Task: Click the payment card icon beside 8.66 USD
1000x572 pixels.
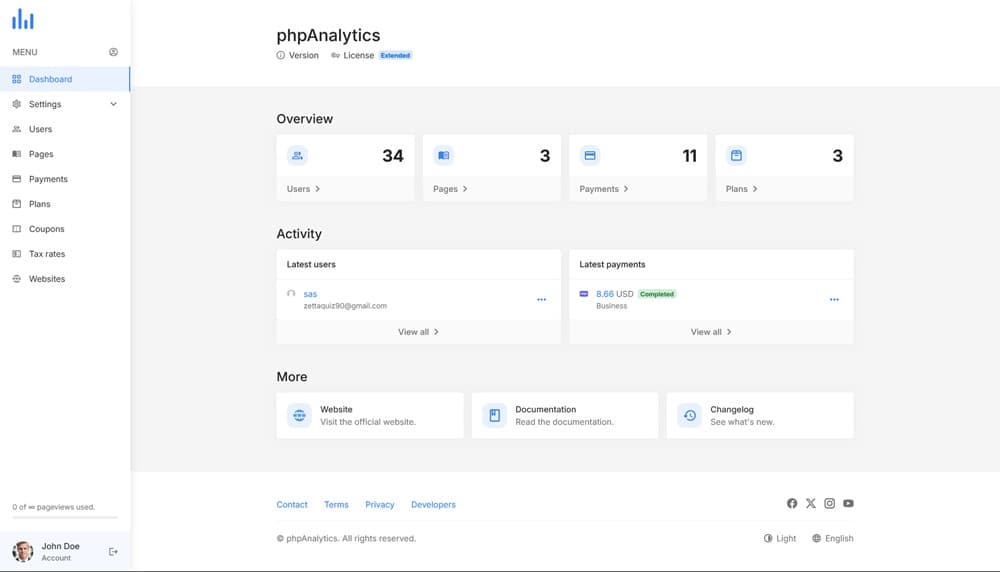Action: 584,294
